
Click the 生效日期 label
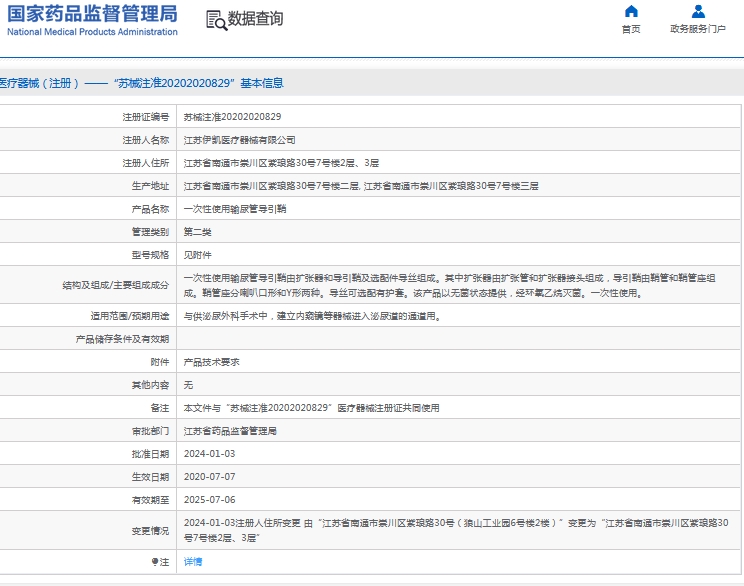click(150, 477)
